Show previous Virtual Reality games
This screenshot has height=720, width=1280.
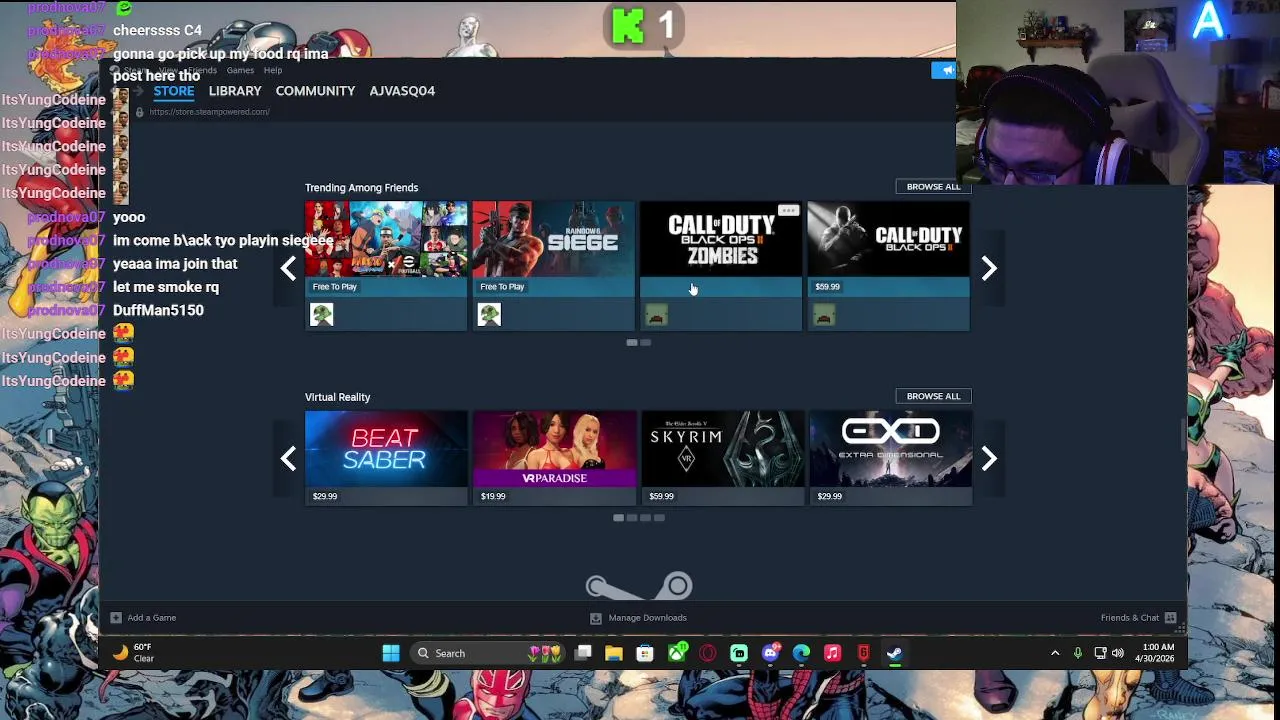coord(288,458)
